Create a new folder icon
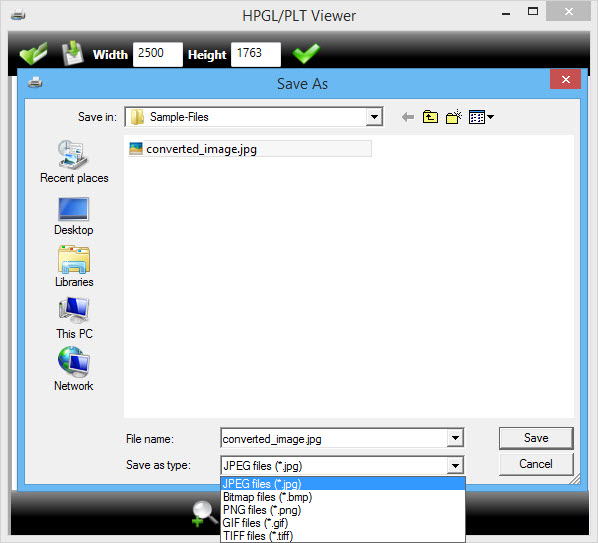Viewport: 598px width, 543px height. pyautogui.click(x=454, y=117)
